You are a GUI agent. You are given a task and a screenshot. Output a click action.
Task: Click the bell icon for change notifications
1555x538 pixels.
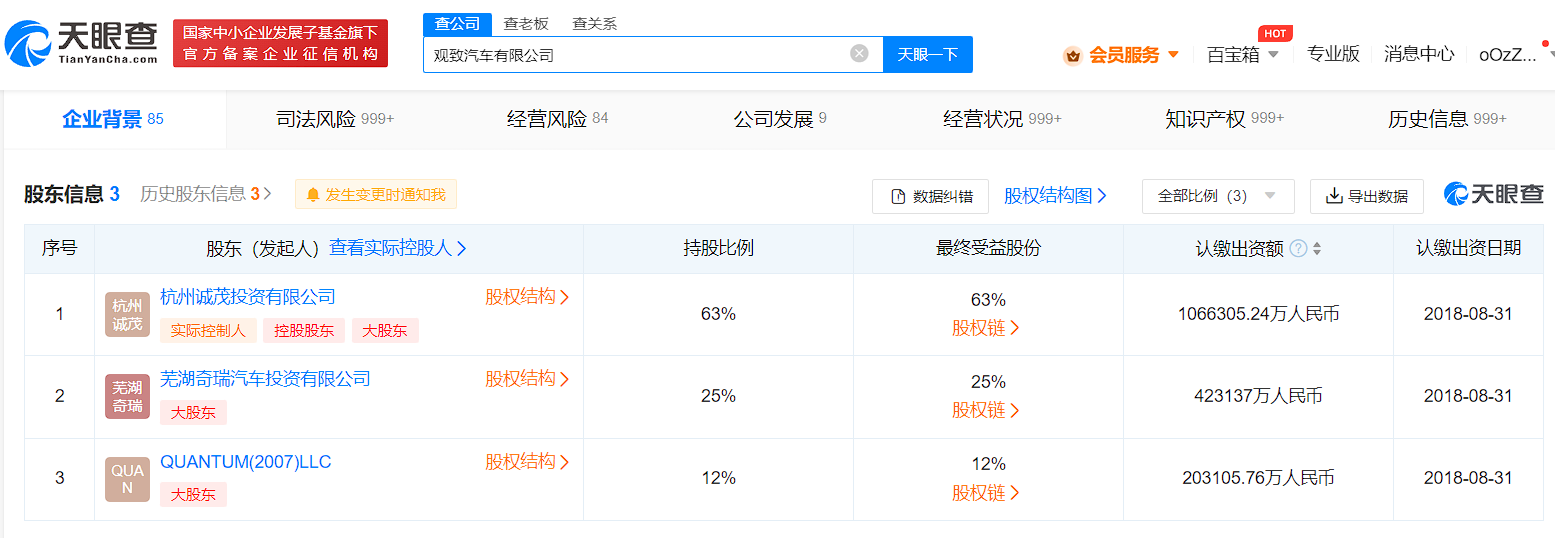(313, 195)
